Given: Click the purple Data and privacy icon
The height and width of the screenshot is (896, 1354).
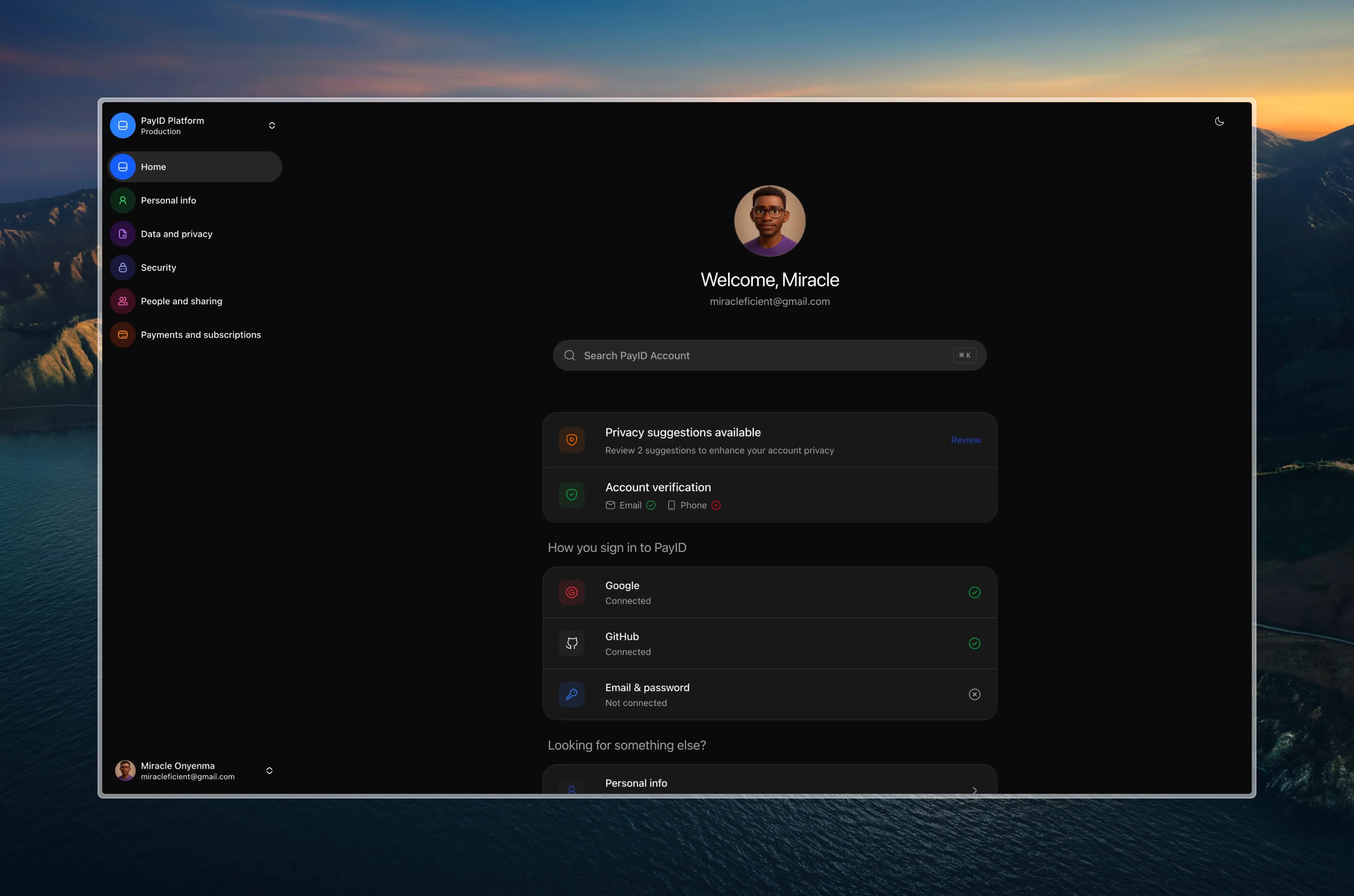Looking at the screenshot, I should click(122, 234).
